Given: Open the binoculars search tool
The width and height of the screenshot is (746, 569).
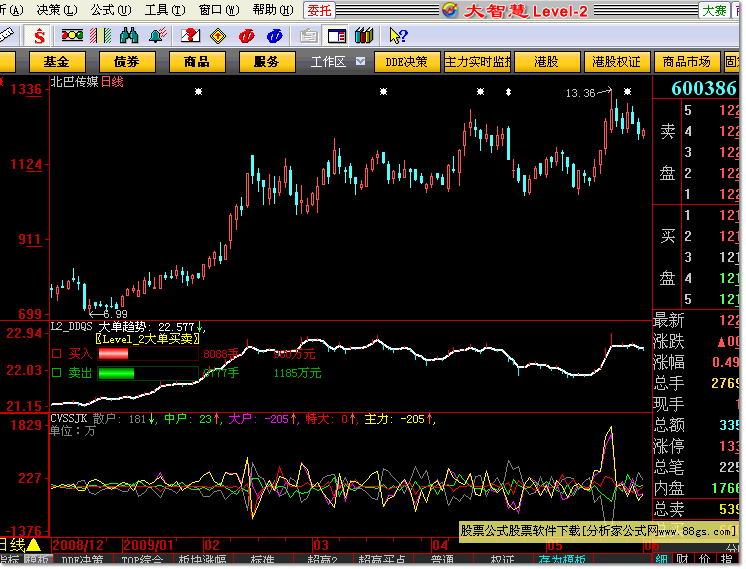Looking at the screenshot, I should point(128,35).
